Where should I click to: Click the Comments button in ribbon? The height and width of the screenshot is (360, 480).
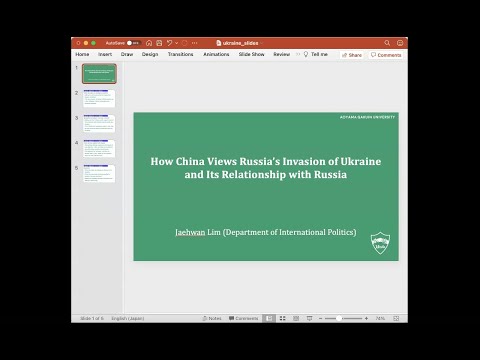386,55
